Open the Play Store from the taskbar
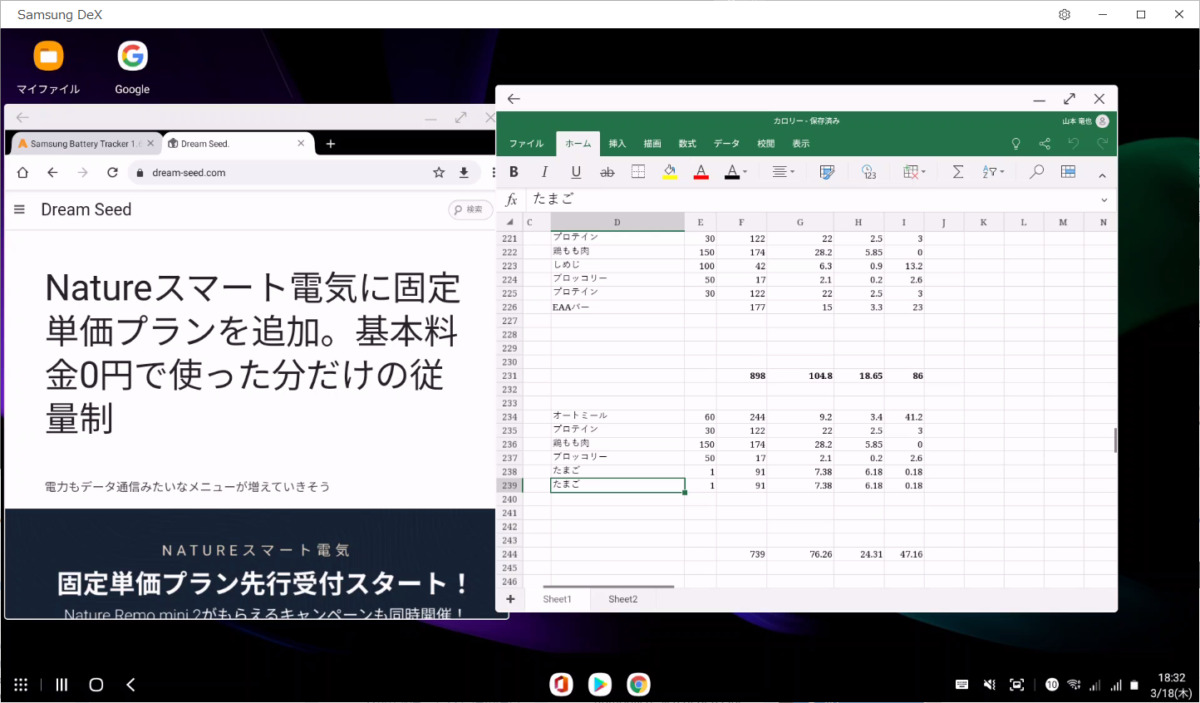Viewport: 1200px width, 703px height. tap(600, 685)
